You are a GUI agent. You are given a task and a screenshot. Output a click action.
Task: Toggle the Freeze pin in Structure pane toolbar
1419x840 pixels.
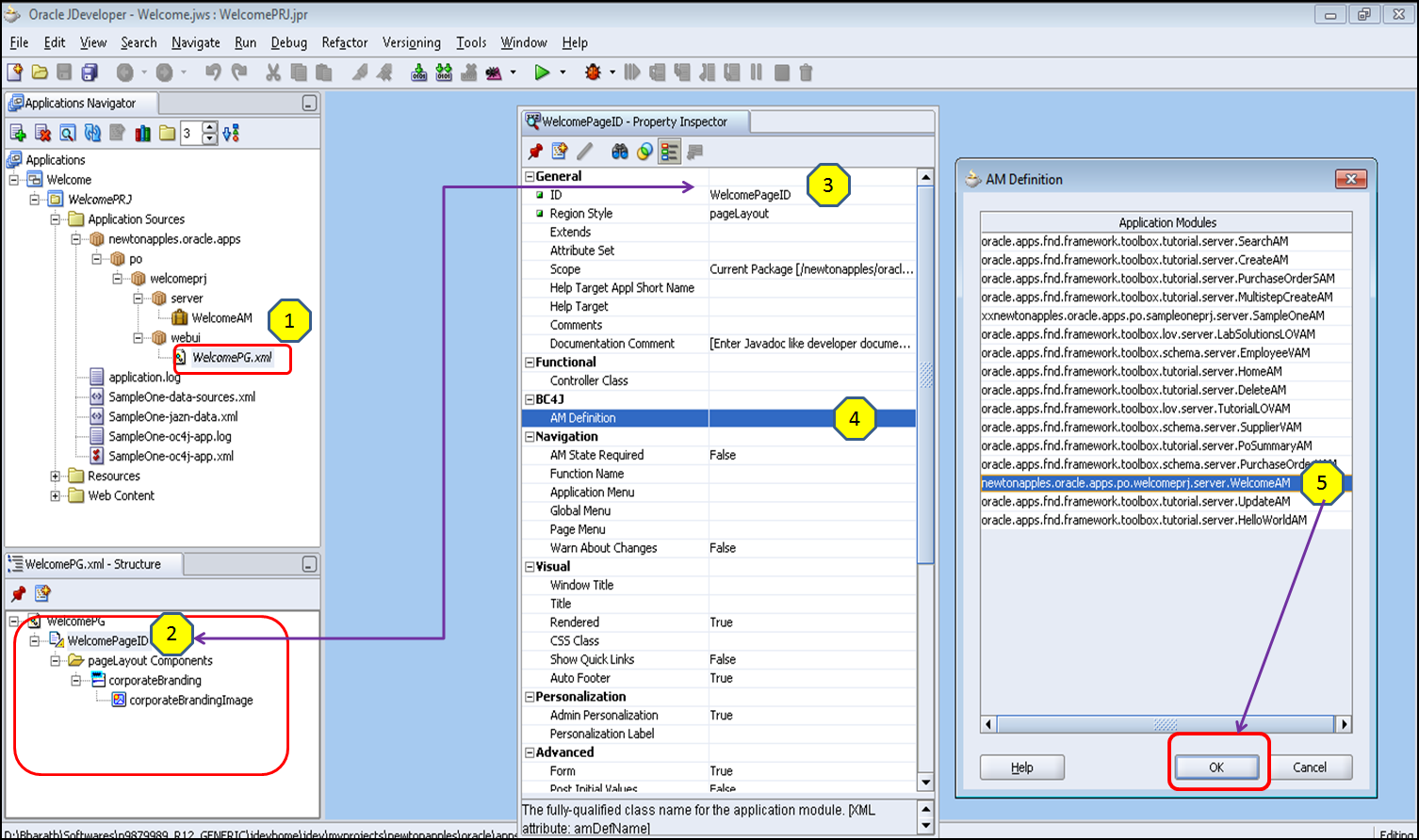tap(18, 593)
